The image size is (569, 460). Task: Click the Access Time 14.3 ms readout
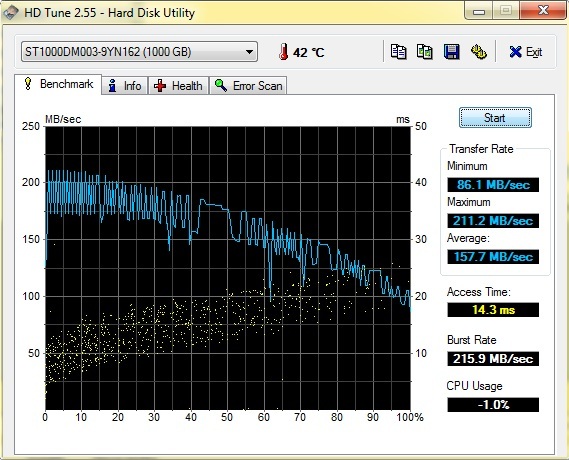493,310
